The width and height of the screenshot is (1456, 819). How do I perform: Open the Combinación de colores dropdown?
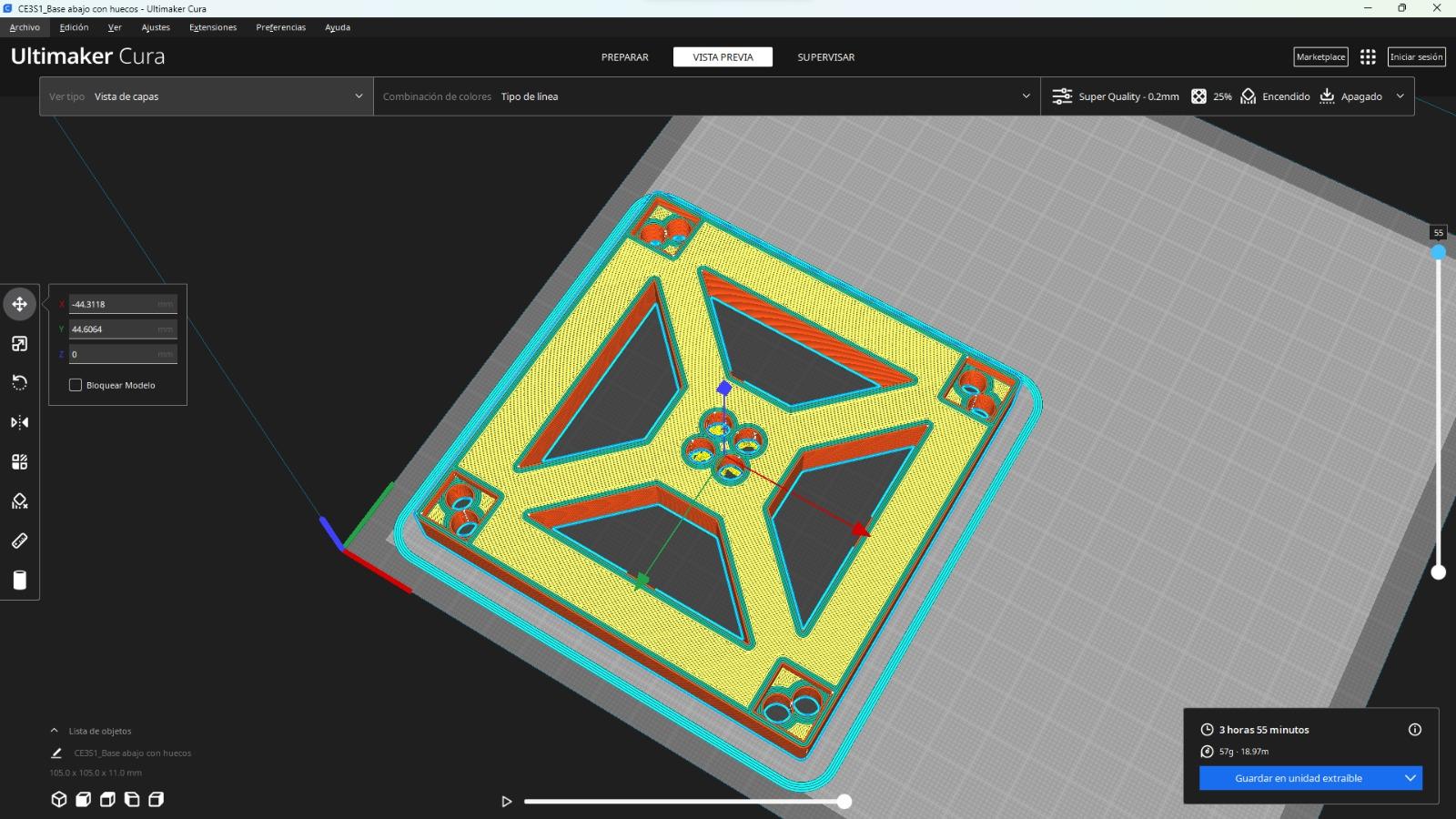coord(707,96)
